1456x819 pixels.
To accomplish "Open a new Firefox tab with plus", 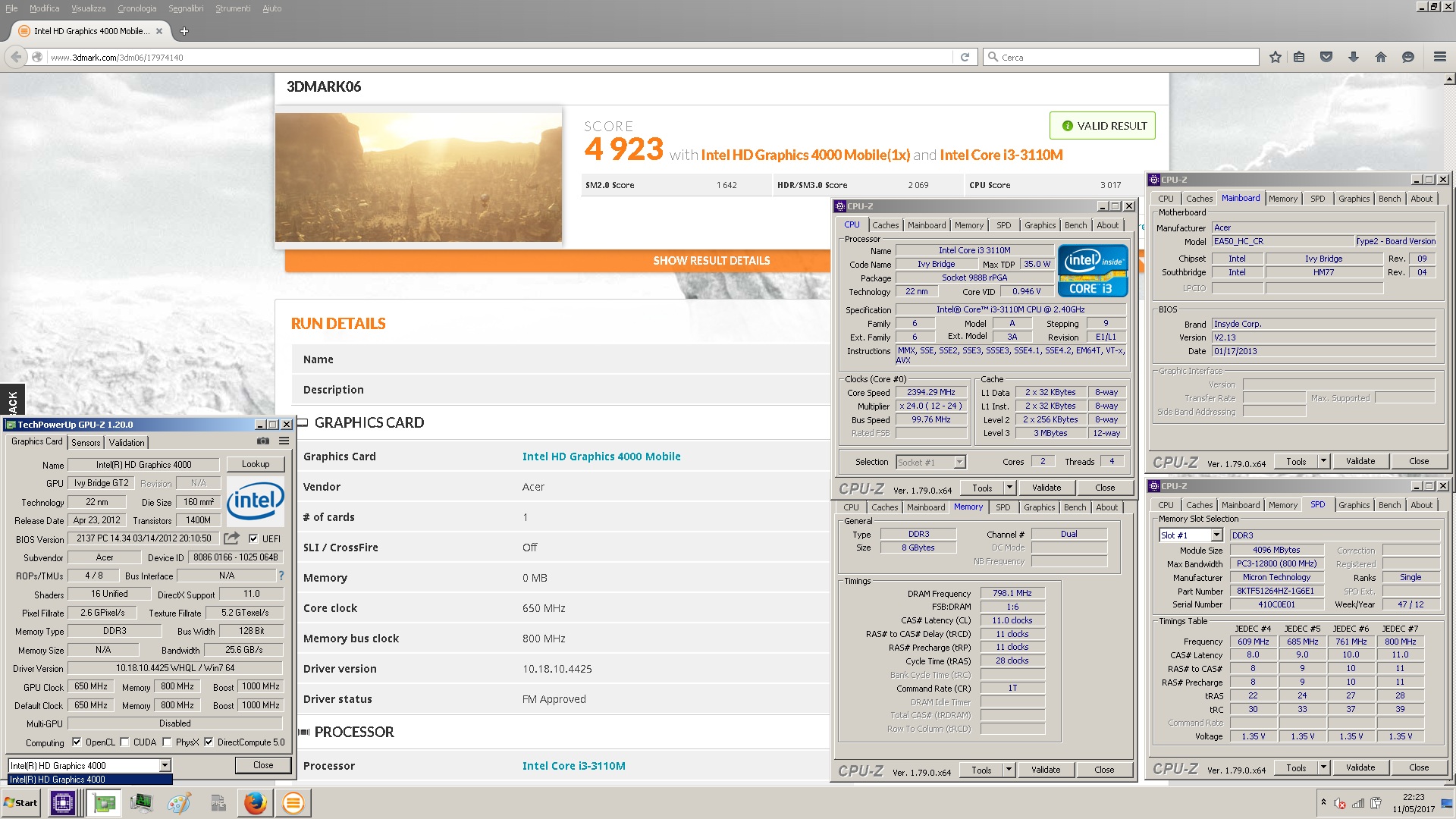I will point(184,31).
